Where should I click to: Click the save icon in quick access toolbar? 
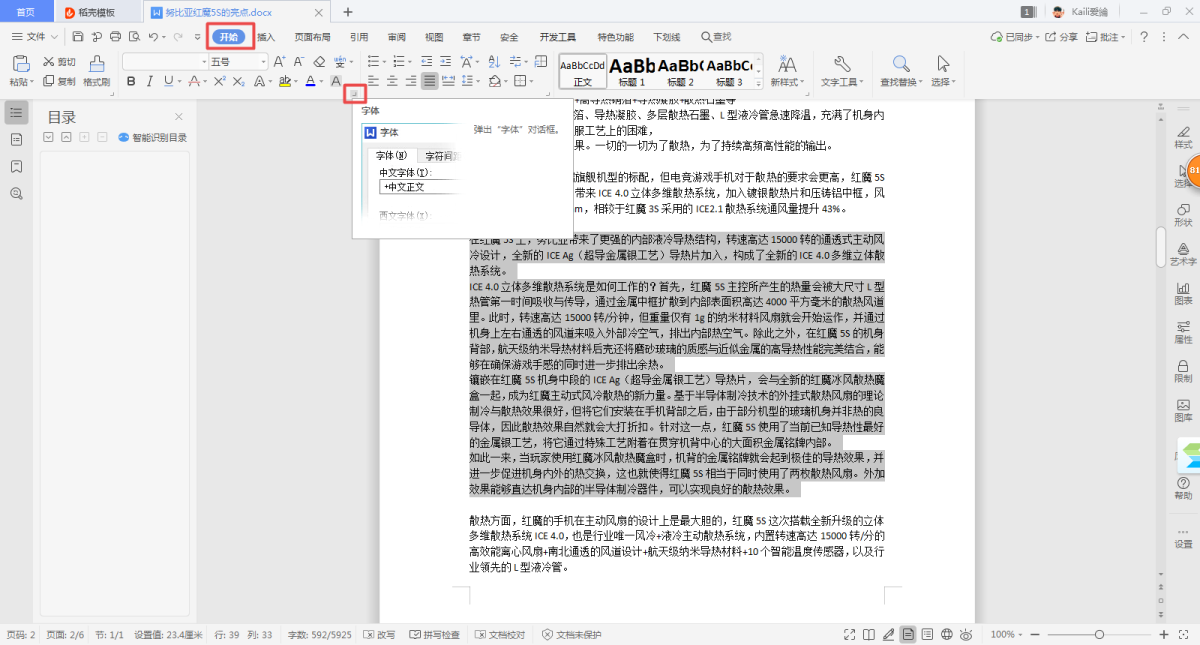[x=79, y=37]
